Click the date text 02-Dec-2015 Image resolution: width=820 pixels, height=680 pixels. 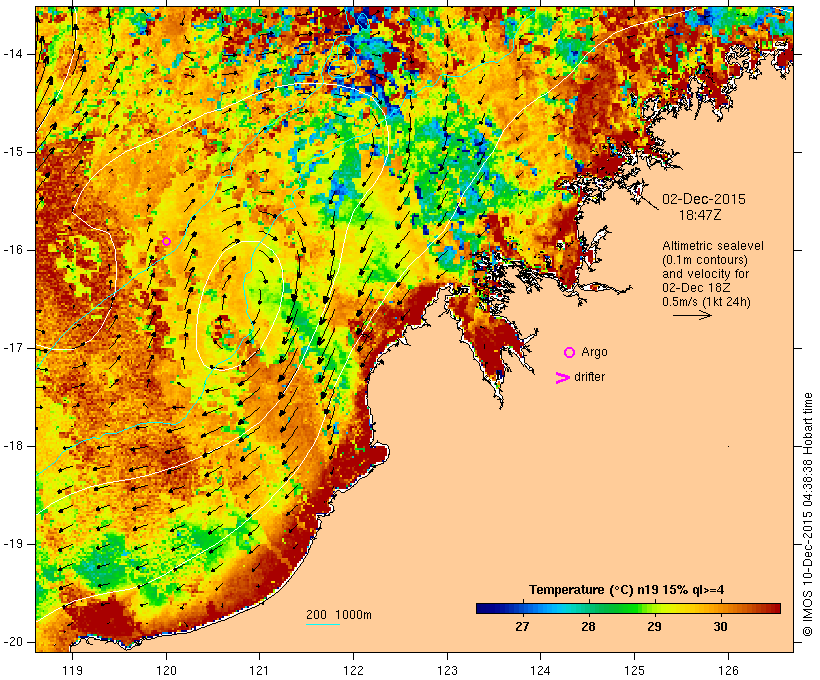click(704, 199)
